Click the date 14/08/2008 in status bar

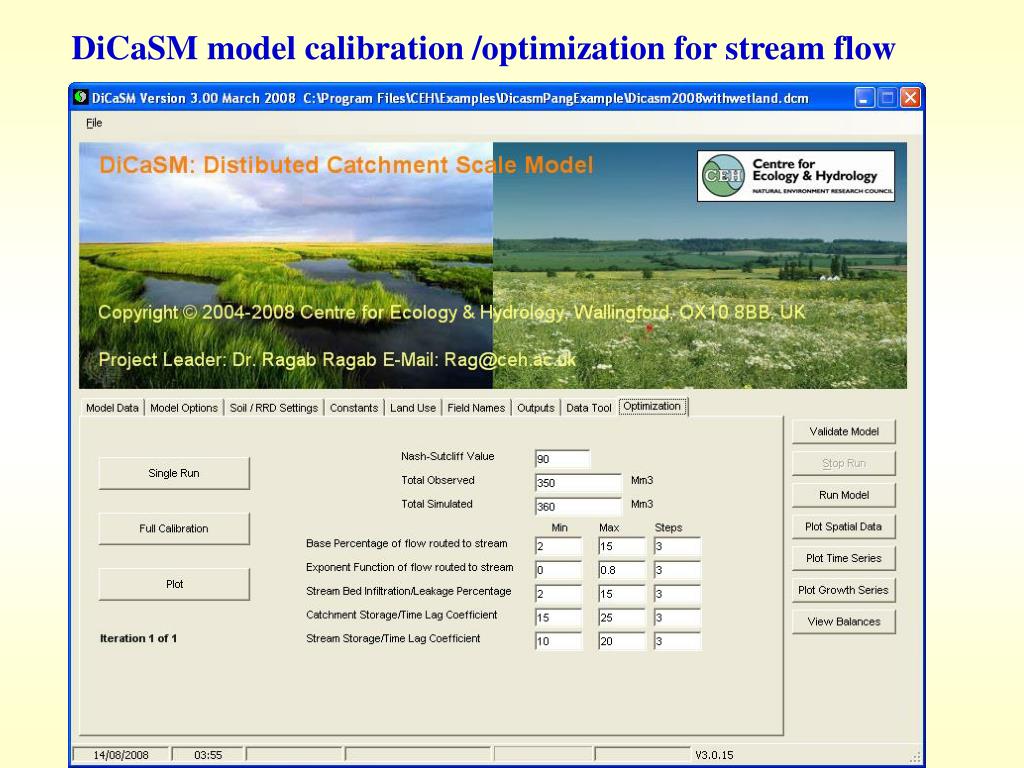click(121, 755)
